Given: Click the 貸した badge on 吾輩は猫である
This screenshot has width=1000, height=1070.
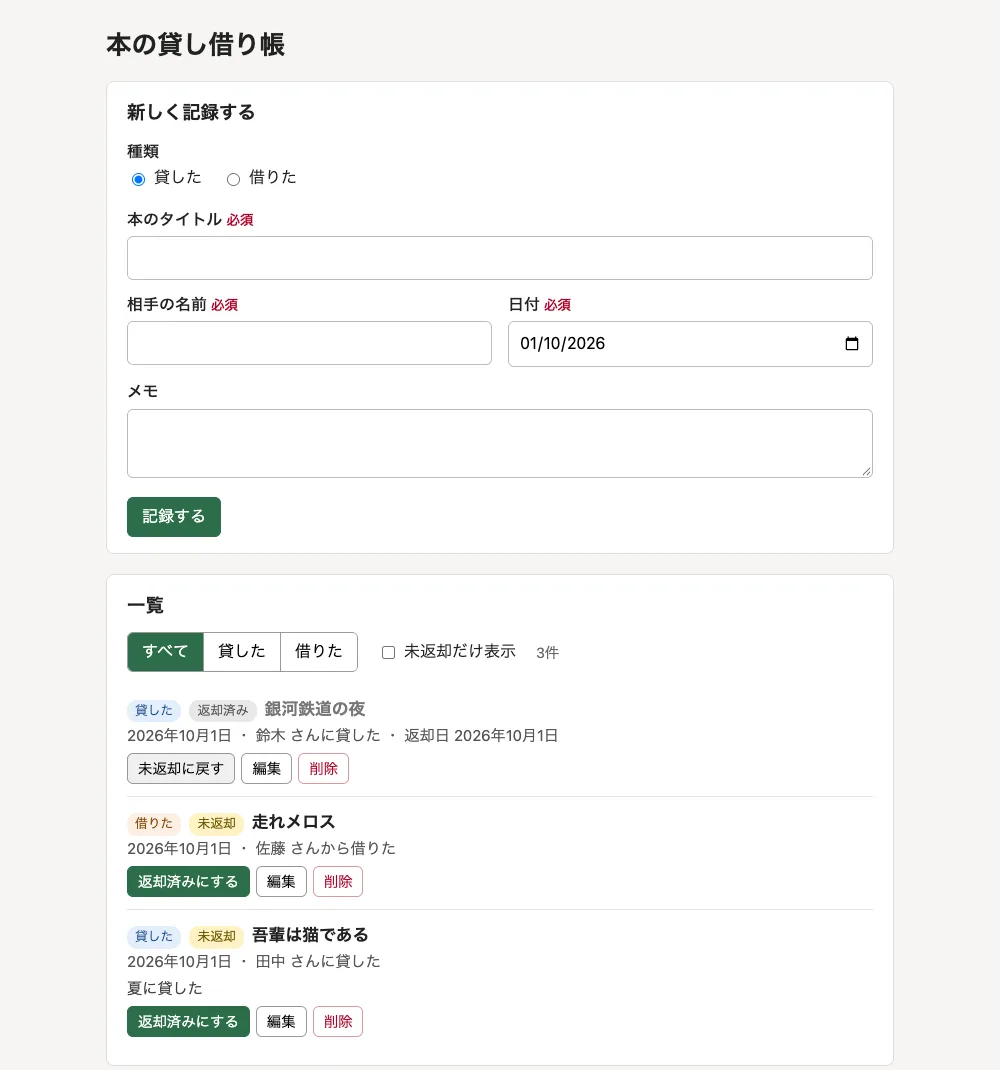Looking at the screenshot, I should click(154, 936).
